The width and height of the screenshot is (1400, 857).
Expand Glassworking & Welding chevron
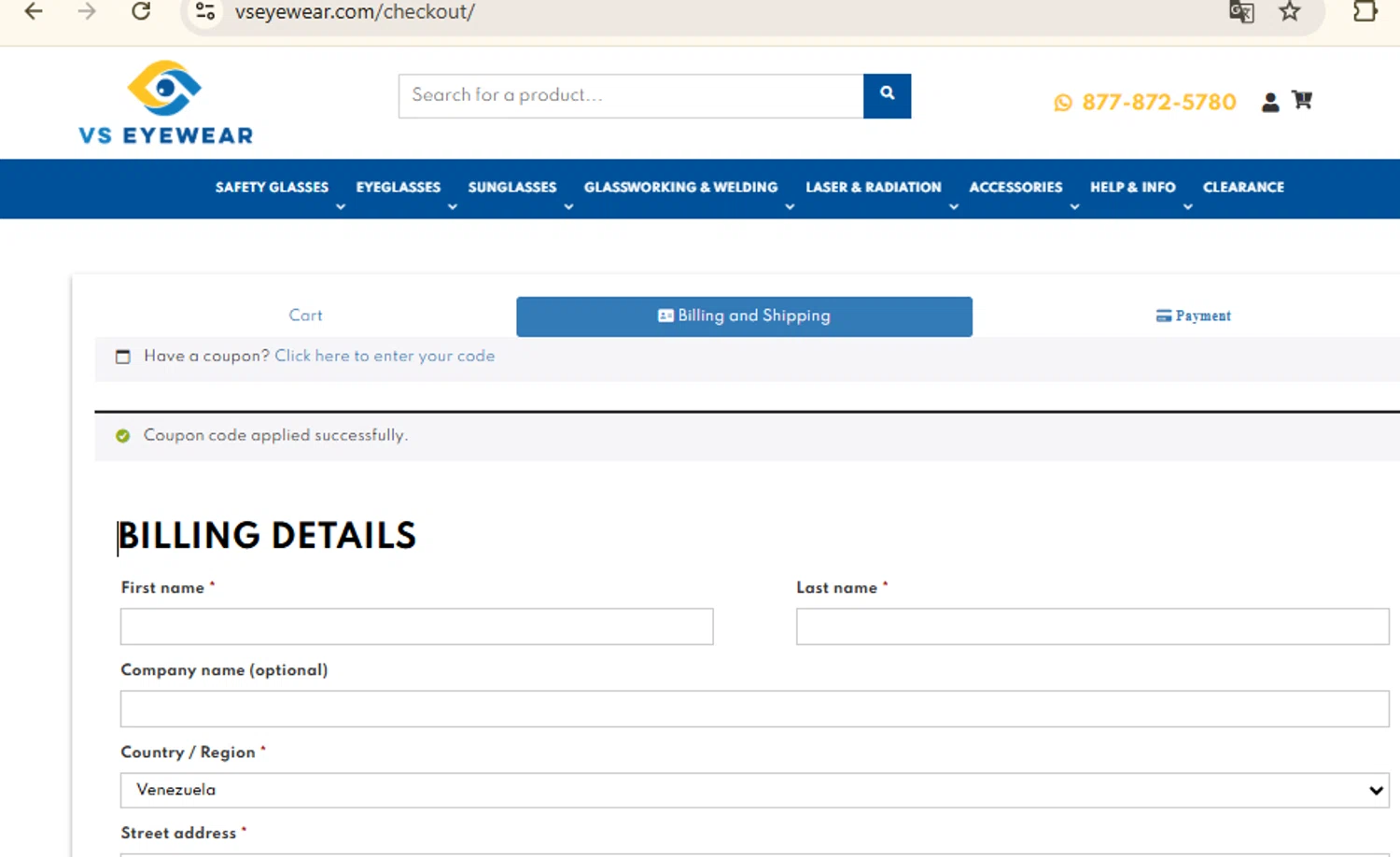click(790, 206)
